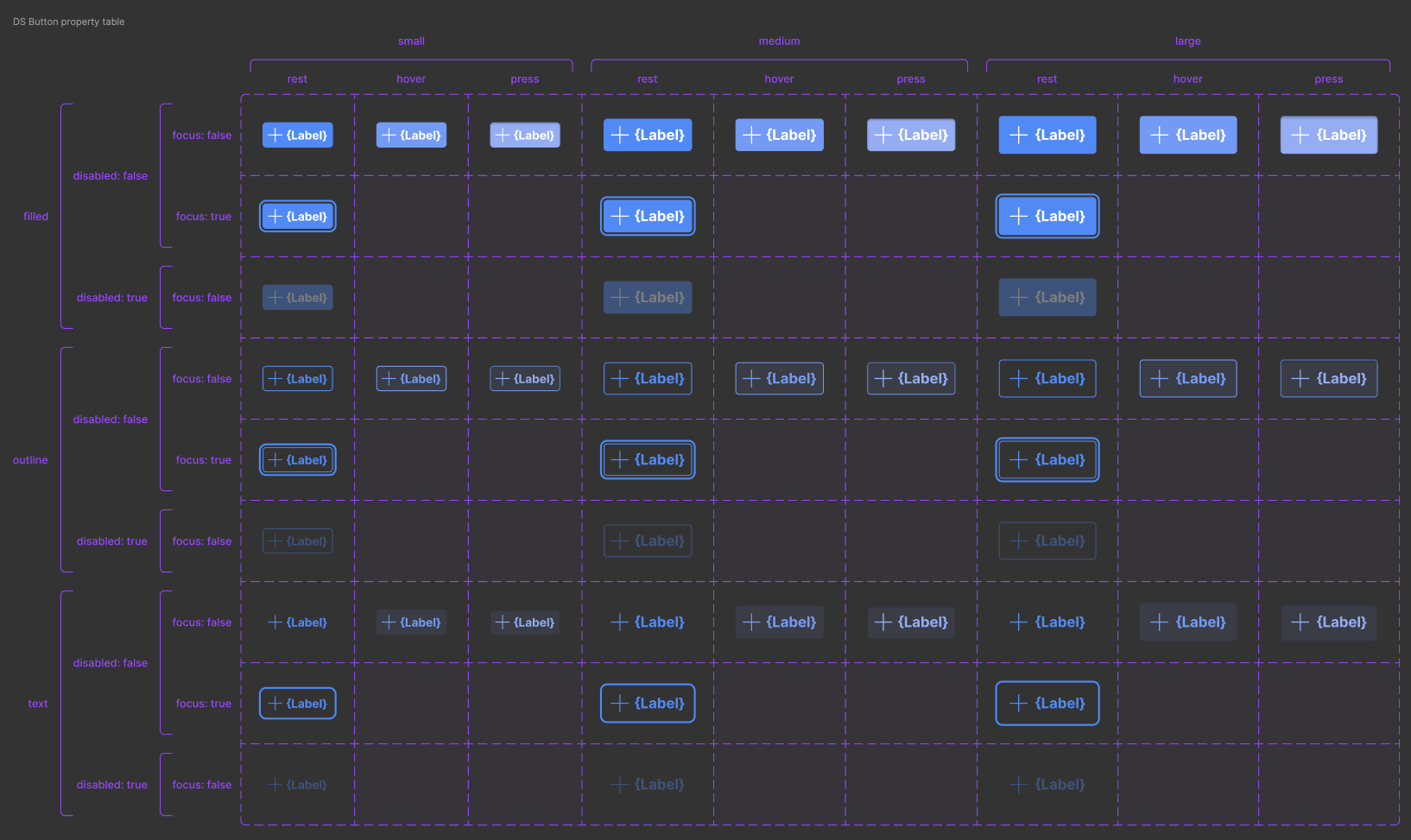The height and width of the screenshot is (840, 1411).
Task: Click the filled medium rest unfocused button
Action: [648, 136]
